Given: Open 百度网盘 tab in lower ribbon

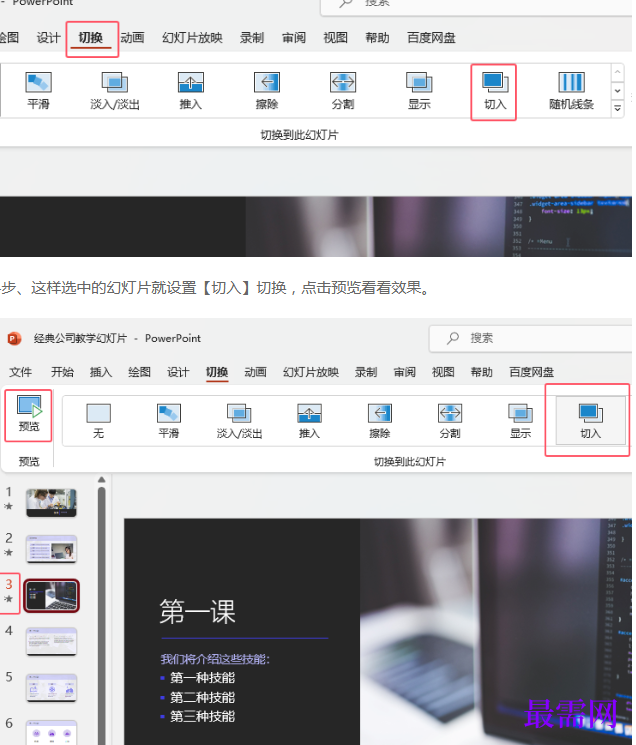Looking at the screenshot, I should pos(532,372).
